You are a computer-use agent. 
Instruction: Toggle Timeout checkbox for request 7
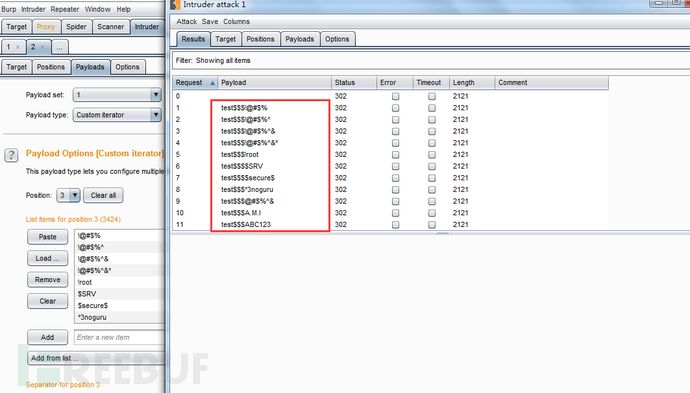[432, 178]
